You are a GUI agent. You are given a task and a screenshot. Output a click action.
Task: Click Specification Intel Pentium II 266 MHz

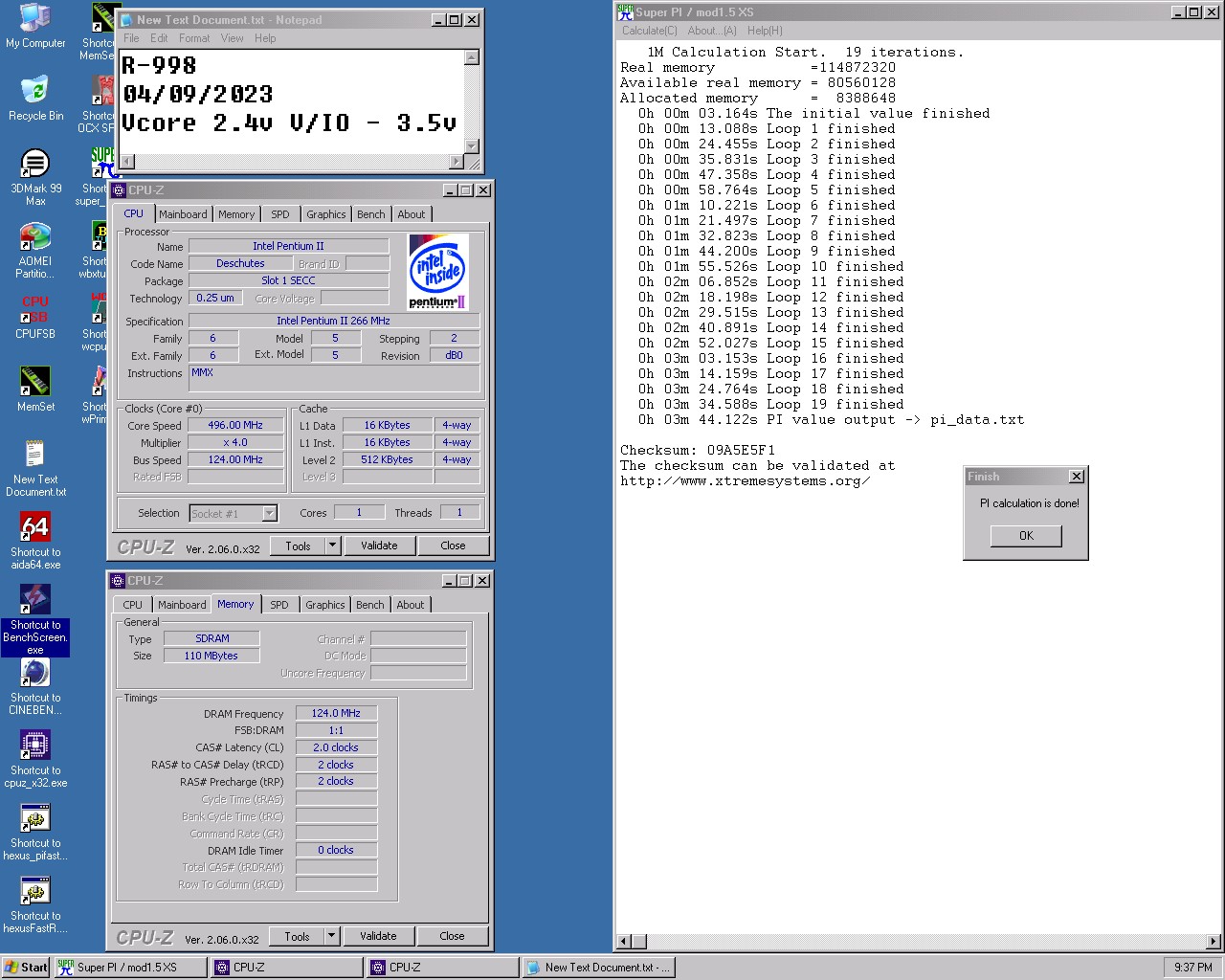[x=333, y=321]
